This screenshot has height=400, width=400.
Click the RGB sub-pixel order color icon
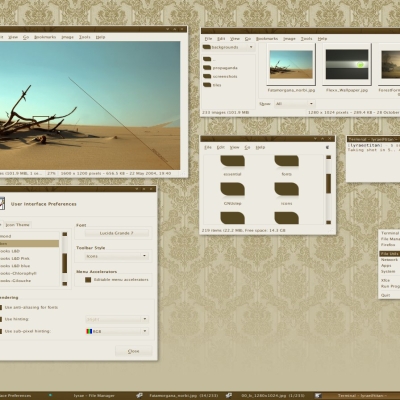pos(89,331)
